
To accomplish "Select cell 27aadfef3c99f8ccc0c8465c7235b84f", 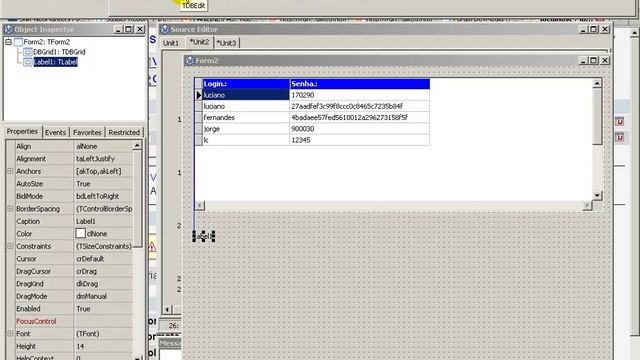I will (x=360, y=106).
